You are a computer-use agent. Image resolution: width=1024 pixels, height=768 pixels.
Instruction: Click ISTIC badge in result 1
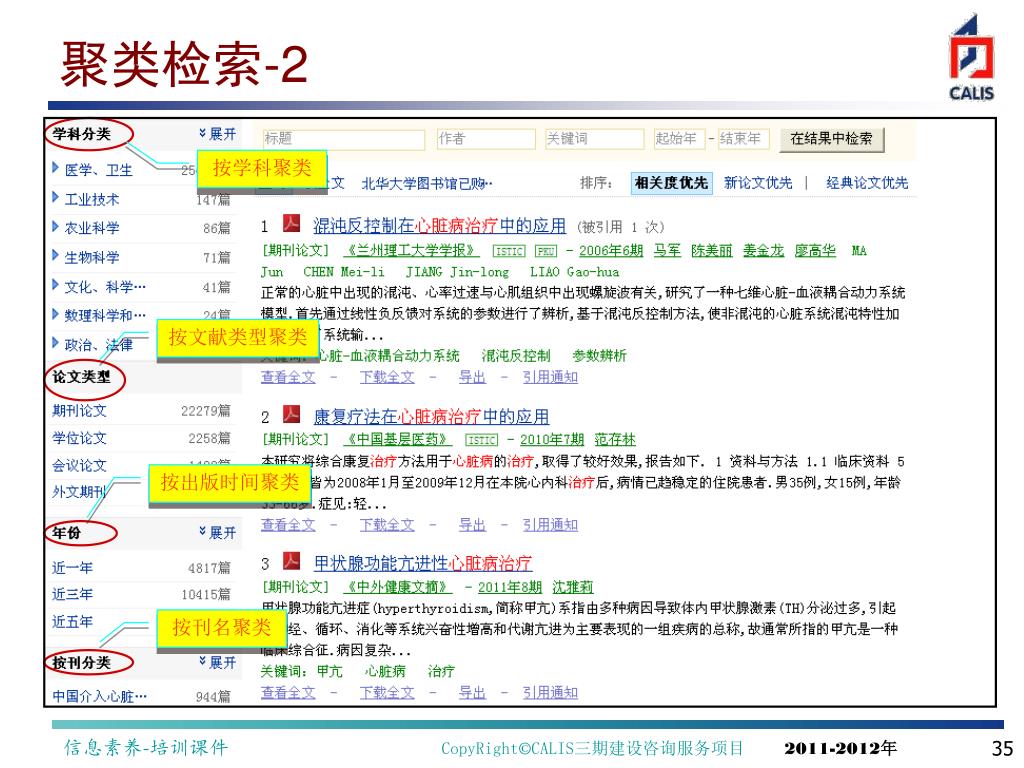click(509, 251)
